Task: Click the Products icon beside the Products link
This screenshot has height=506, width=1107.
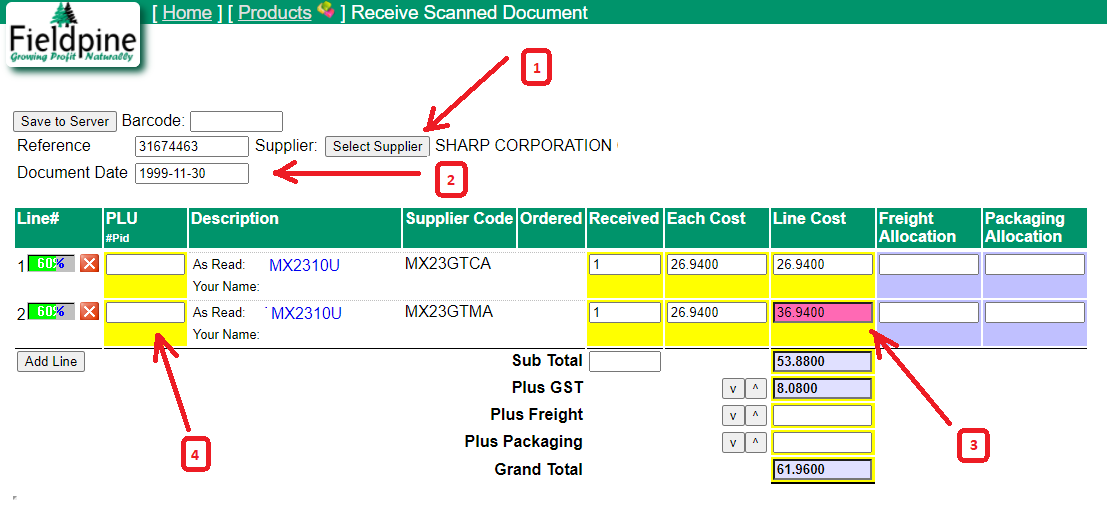Action: tap(325, 11)
